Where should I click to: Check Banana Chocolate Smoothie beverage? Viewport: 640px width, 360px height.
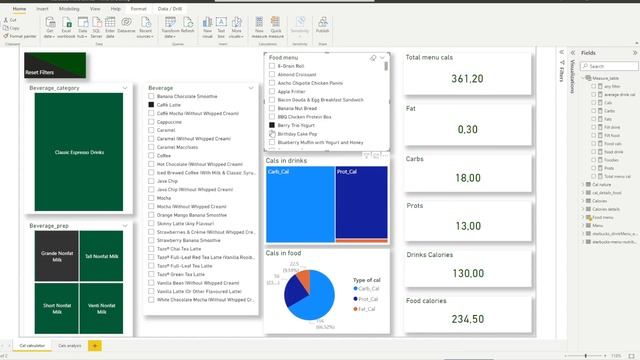tap(151, 96)
